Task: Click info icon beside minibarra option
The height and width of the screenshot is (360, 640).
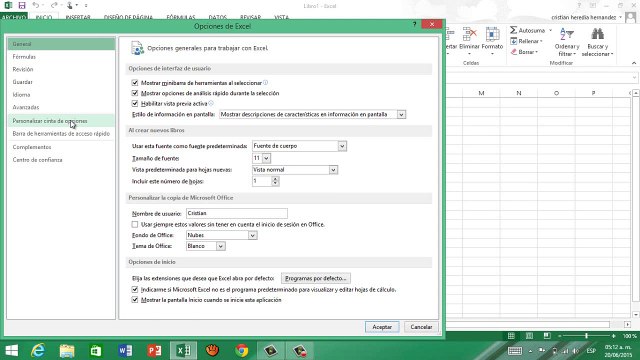Action: tap(265, 82)
